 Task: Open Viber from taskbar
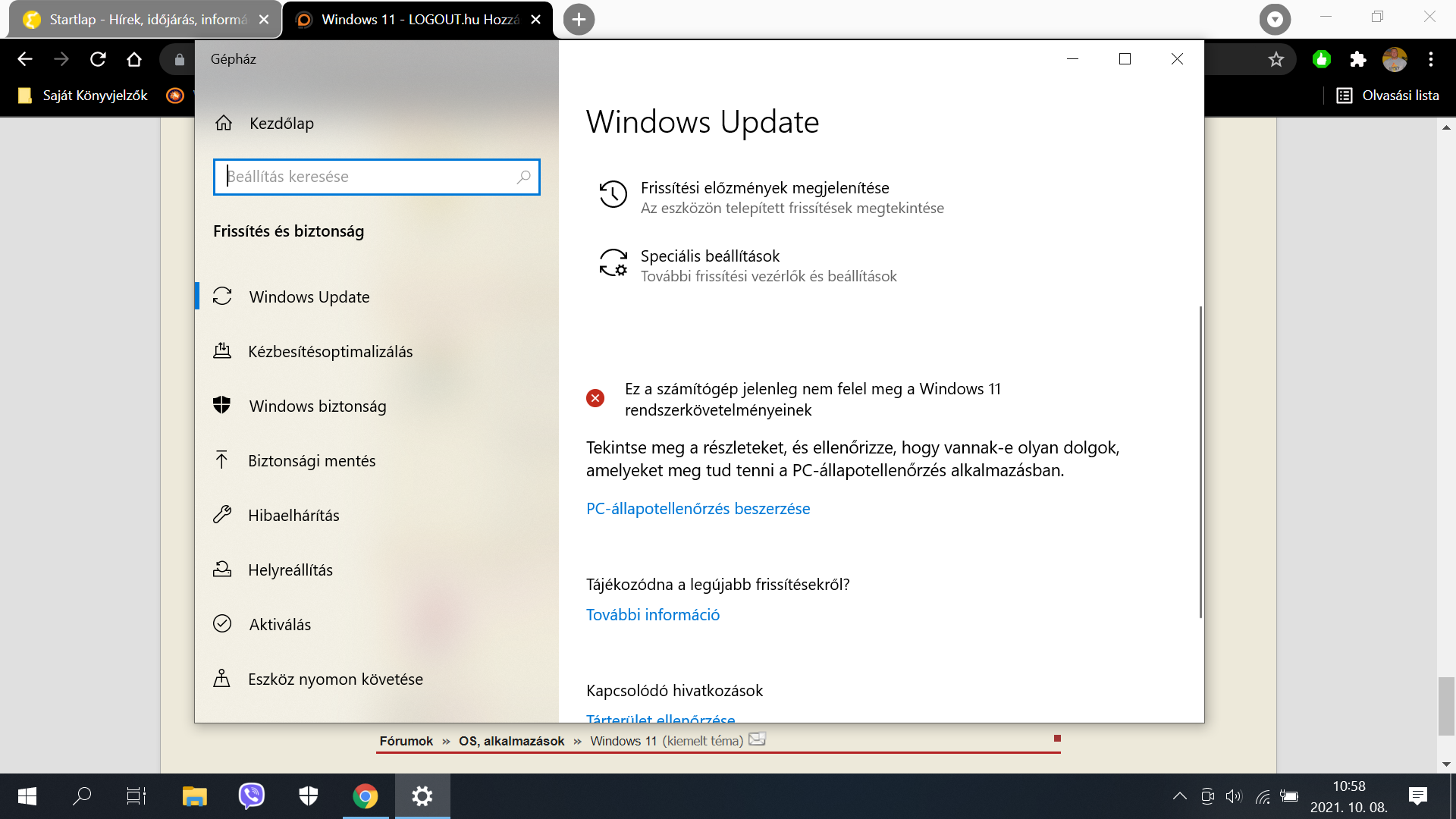click(x=251, y=796)
